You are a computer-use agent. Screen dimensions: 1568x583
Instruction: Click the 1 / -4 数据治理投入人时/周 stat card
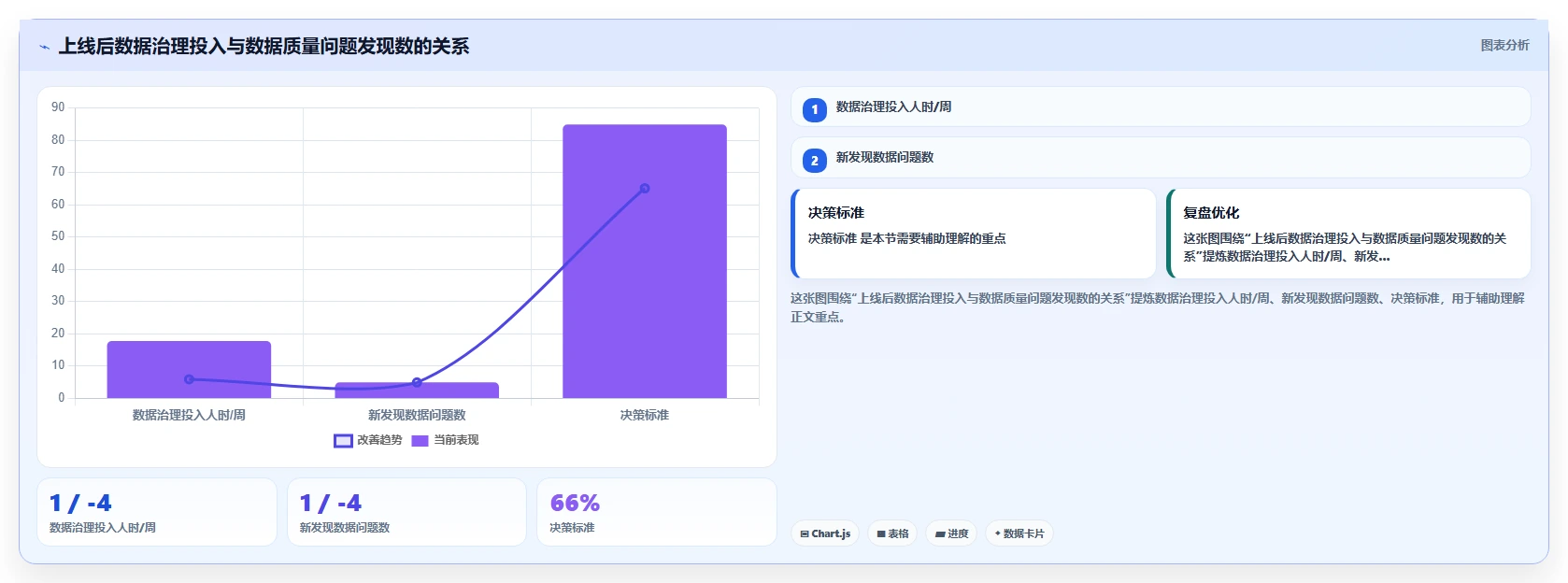tap(157, 512)
